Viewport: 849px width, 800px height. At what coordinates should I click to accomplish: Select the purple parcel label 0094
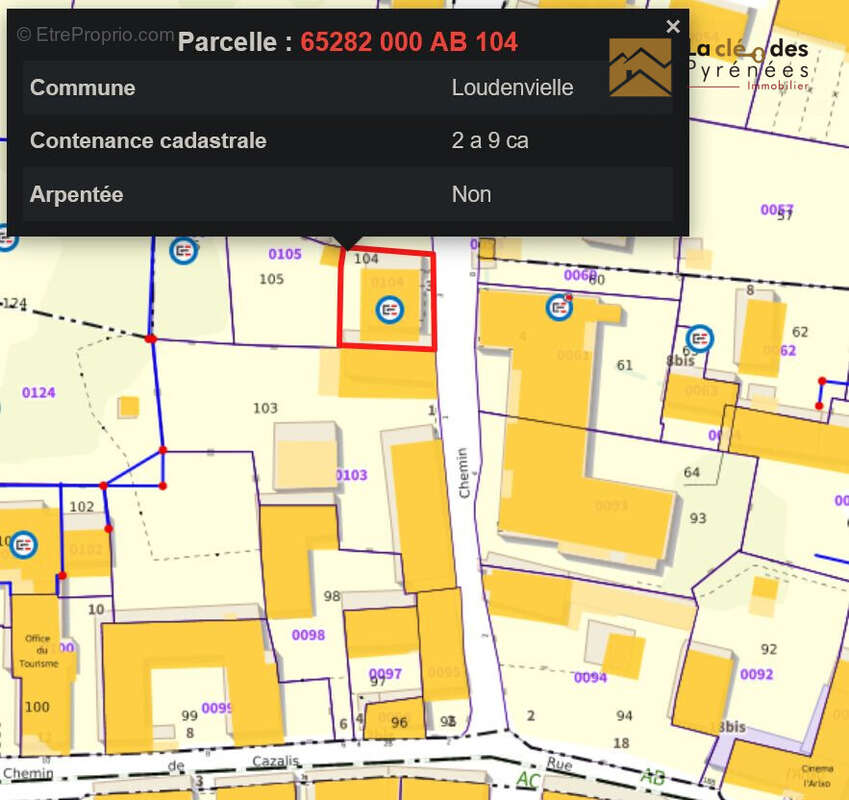(x=590, y=677)
